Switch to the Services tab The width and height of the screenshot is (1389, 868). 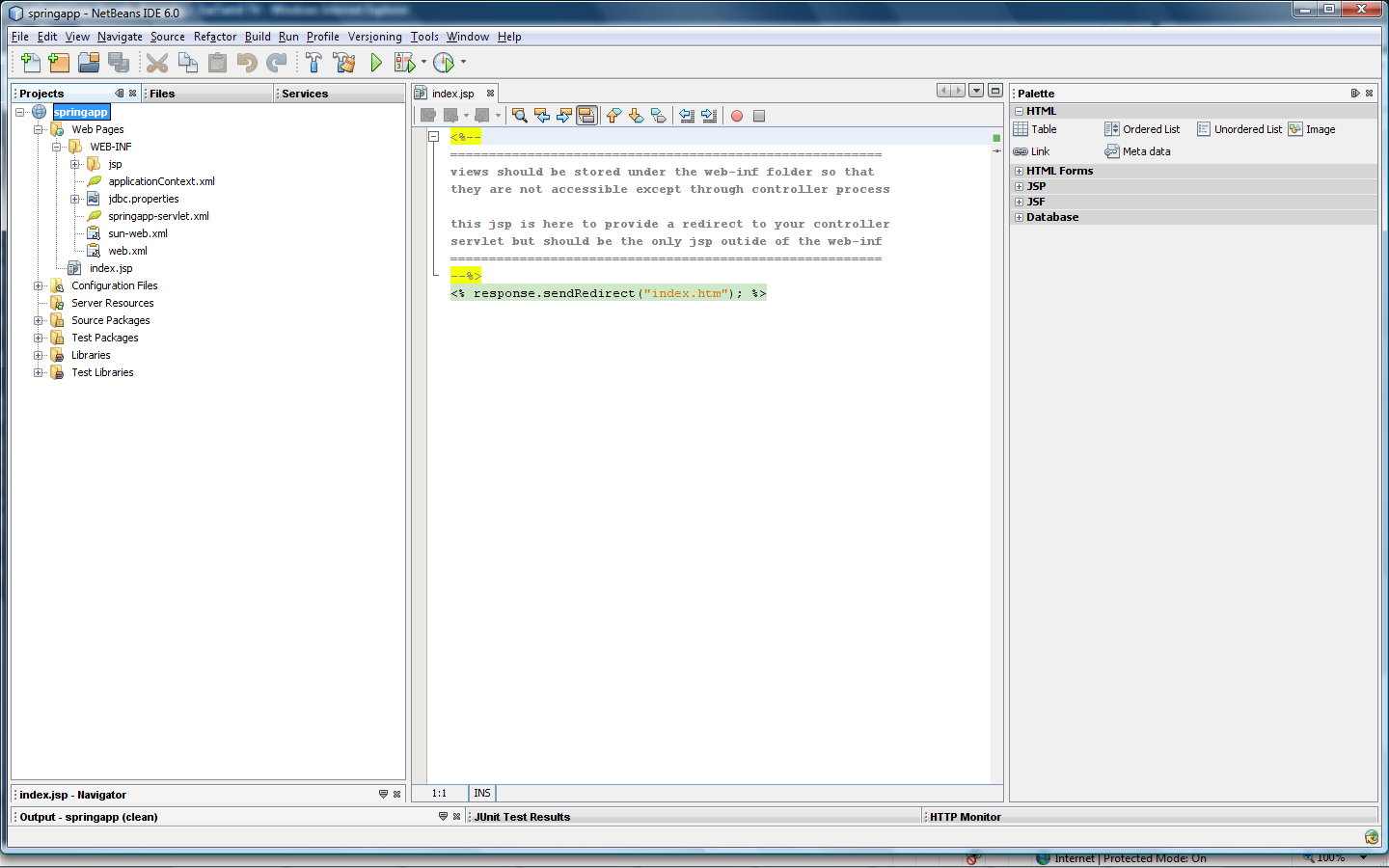pyautogui.click(x=305, y=94)
